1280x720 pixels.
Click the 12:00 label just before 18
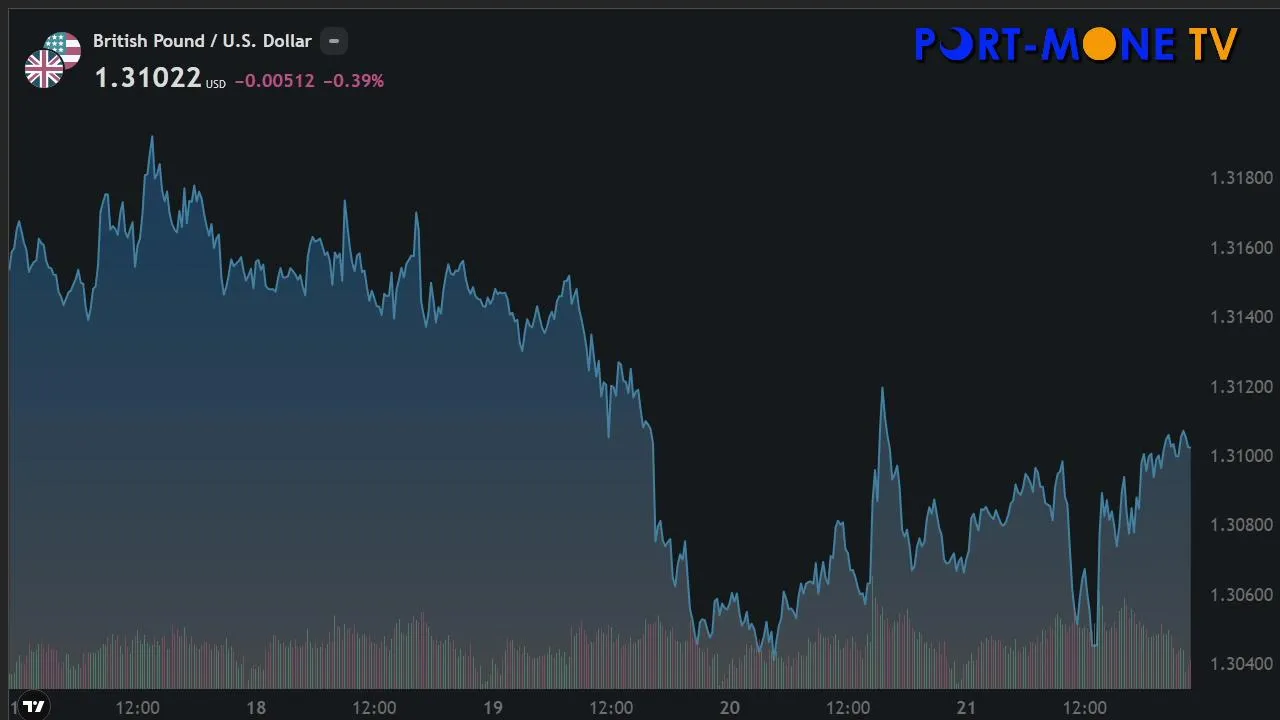pyautogui.click(x=137, y=708)
